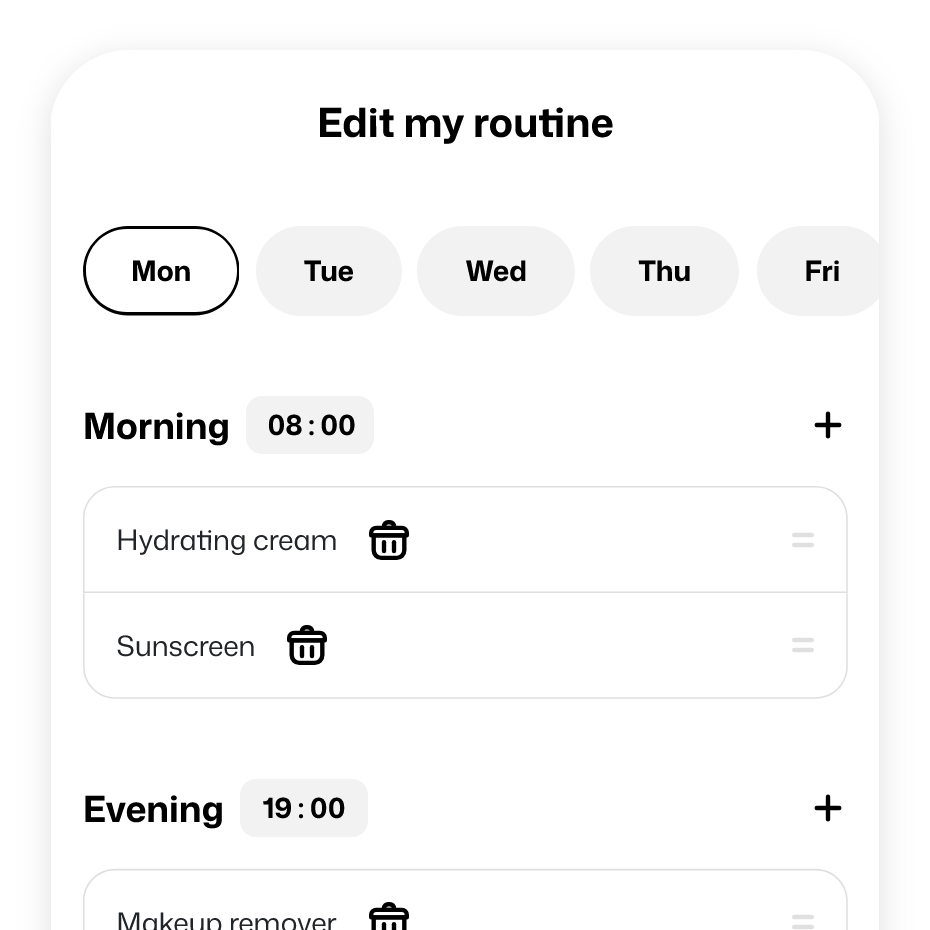Switch to the Tue day tab

(x=329, y=271)
